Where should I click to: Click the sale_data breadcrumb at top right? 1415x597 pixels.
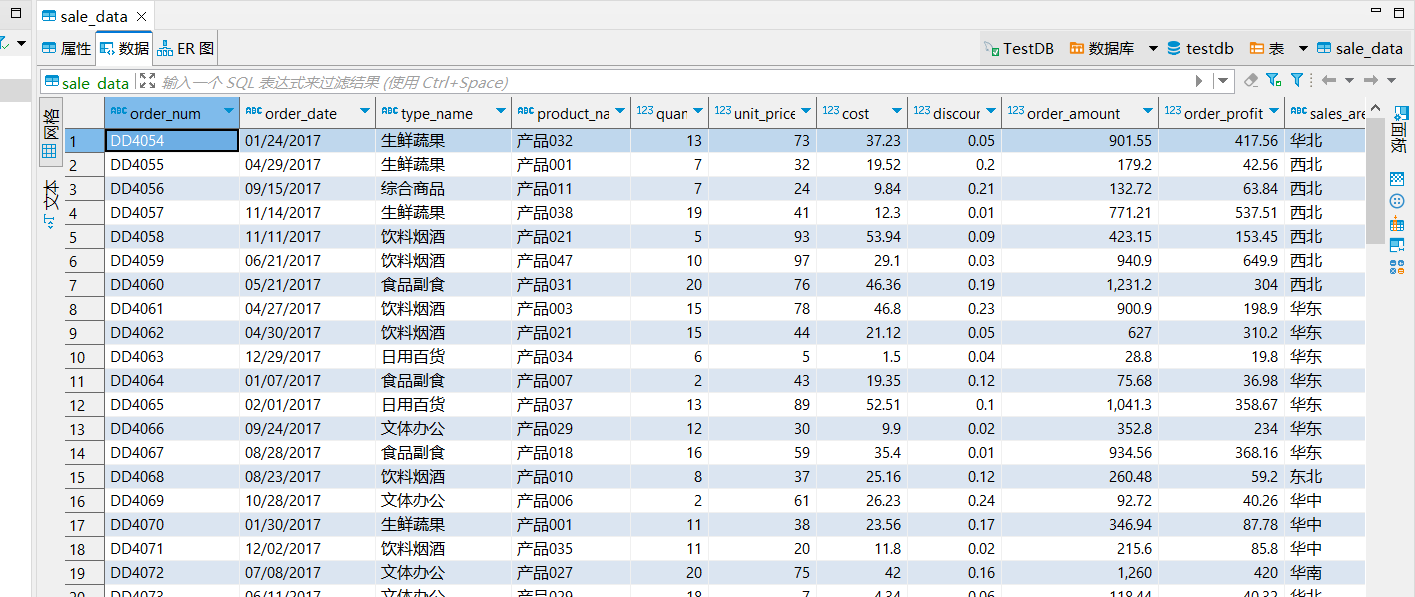tap(1360, 48)
